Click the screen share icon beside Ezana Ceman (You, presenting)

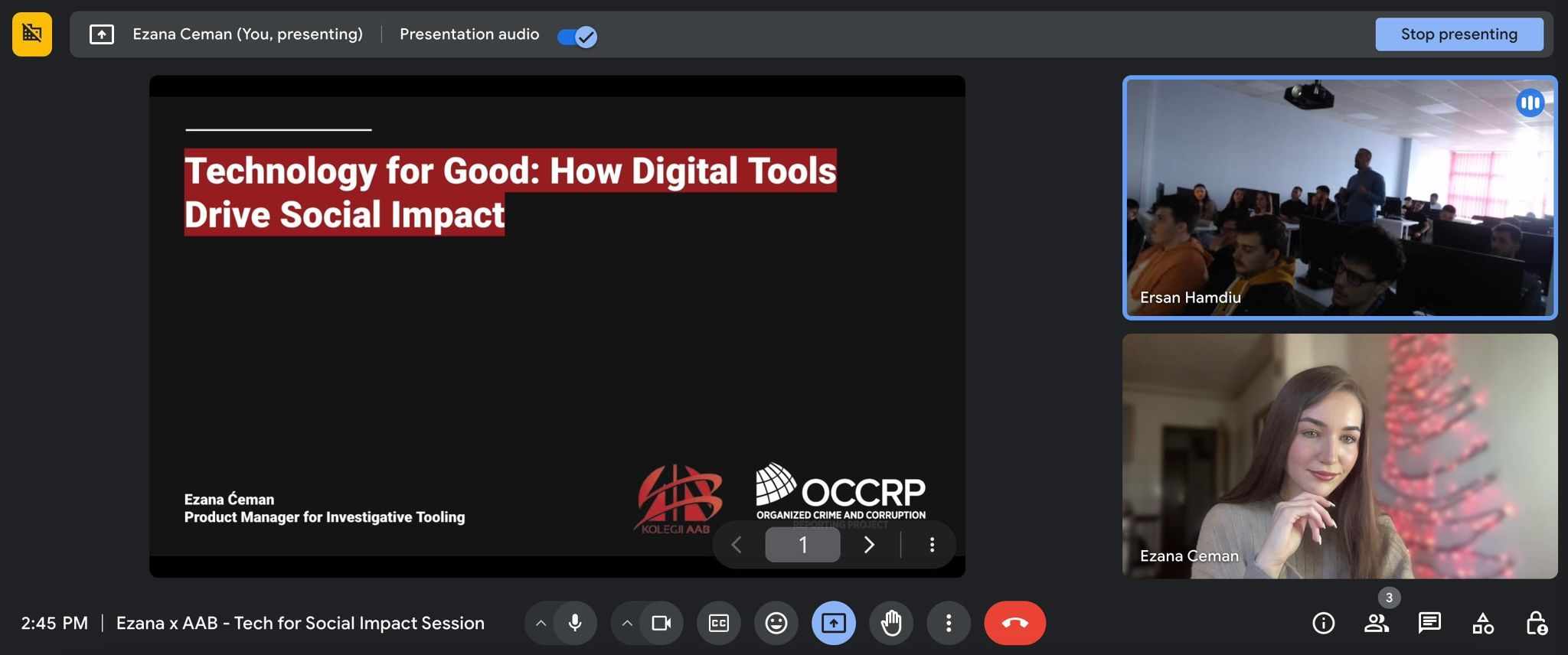coord(102,34)
